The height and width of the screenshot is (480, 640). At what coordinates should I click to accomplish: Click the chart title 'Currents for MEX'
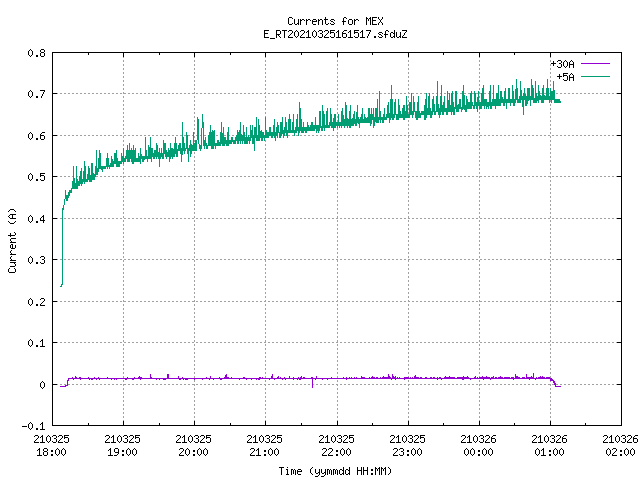pyautogui.click(x=335, y=21)
